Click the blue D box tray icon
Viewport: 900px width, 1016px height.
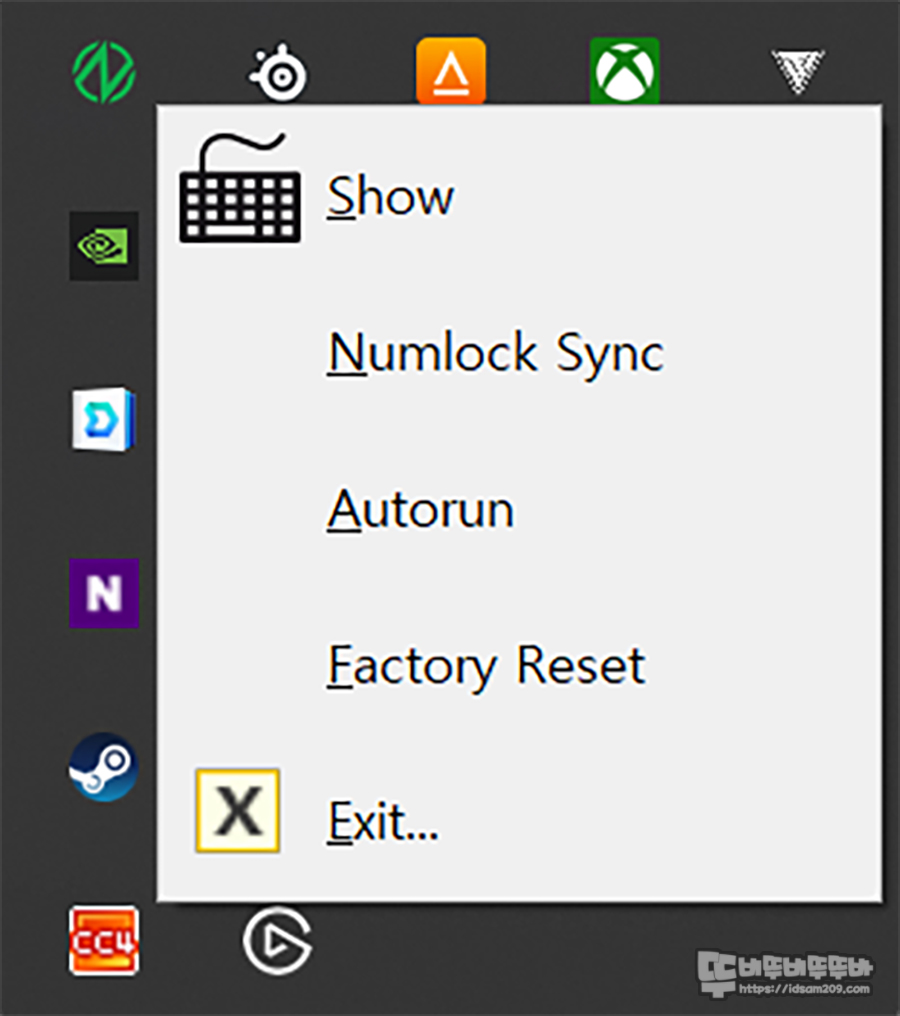click(x=104, y=419)
